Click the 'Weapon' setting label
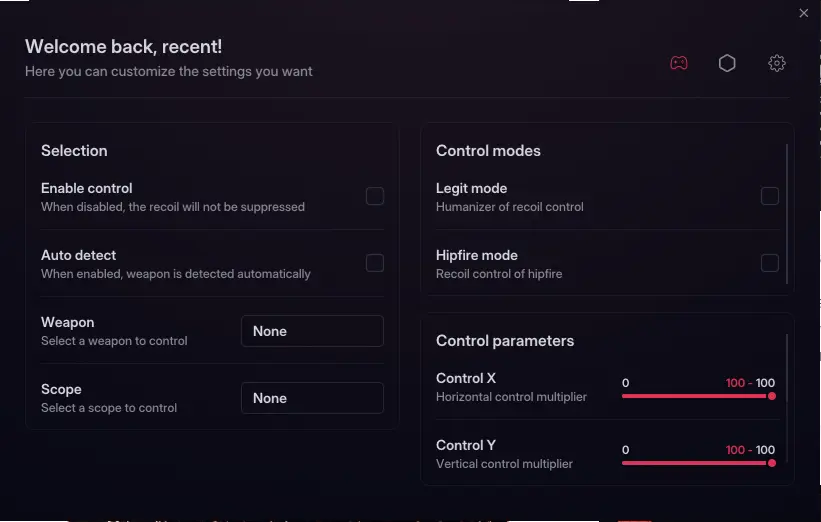821x522 pixels. click(68, 322)
